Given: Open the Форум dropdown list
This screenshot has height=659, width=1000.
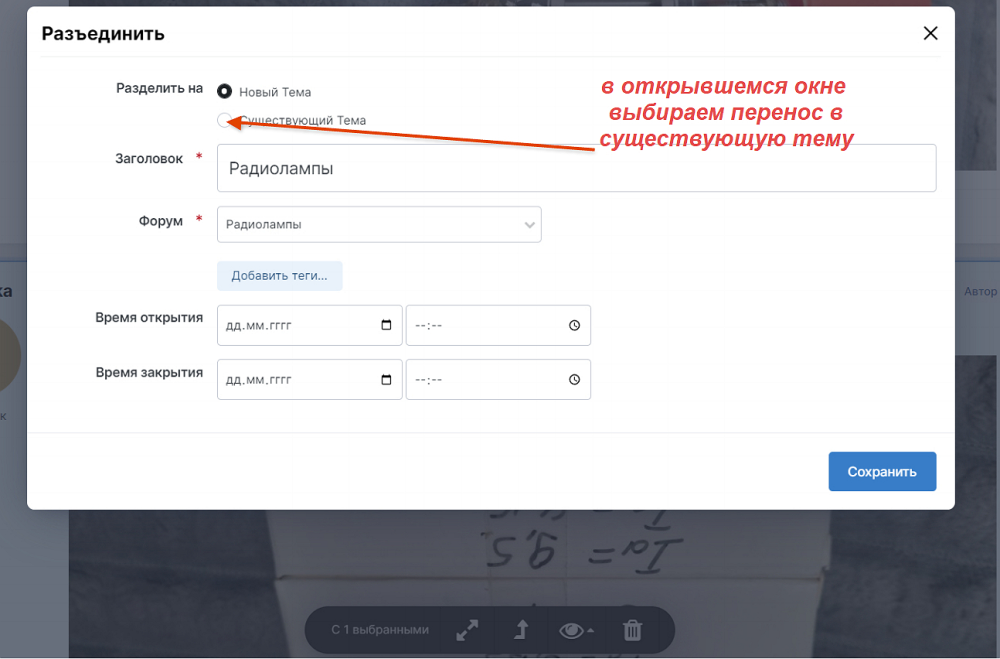Looking at the screenshot, I should (379, 225).
